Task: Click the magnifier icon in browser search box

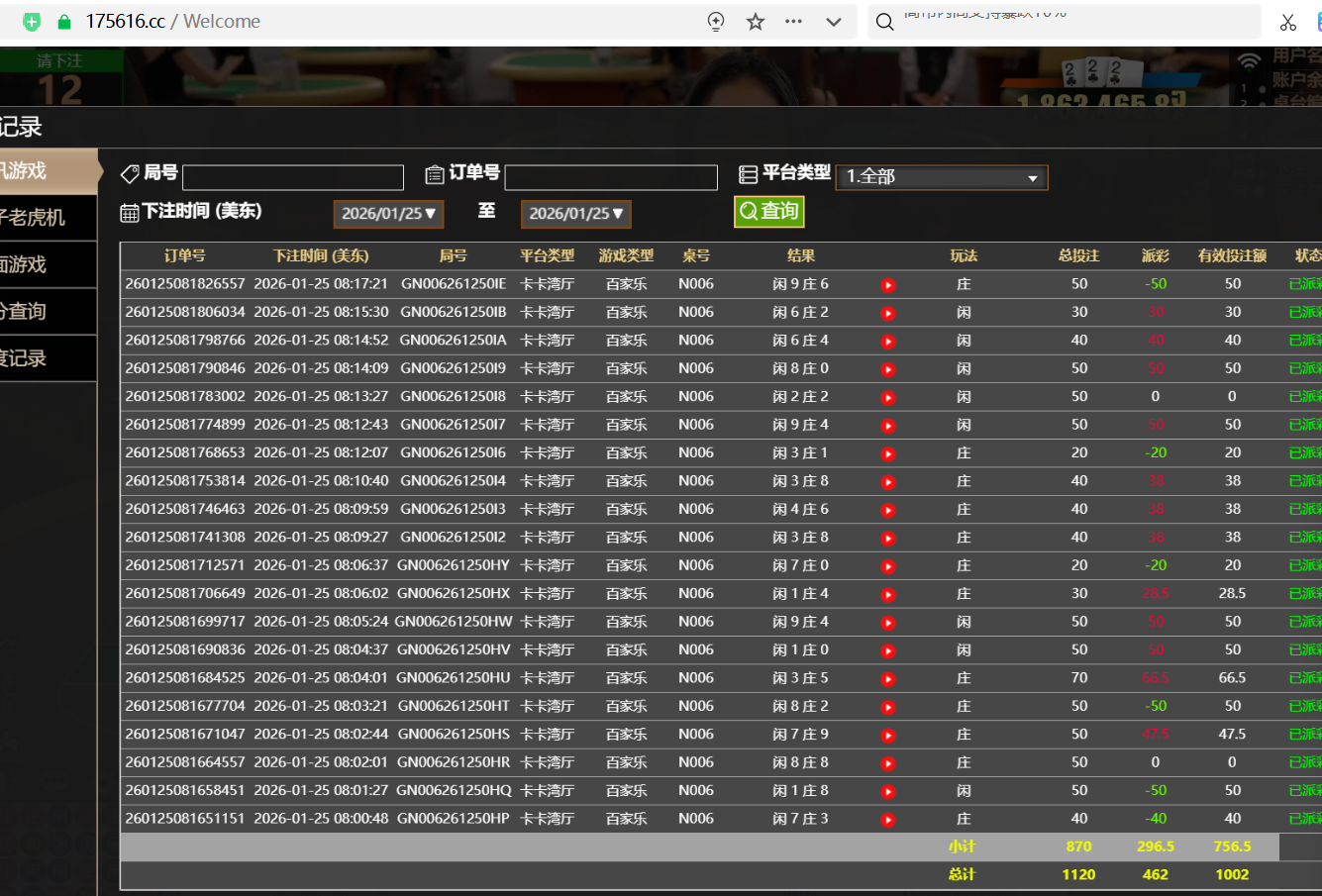Action: tap(884, 22)
